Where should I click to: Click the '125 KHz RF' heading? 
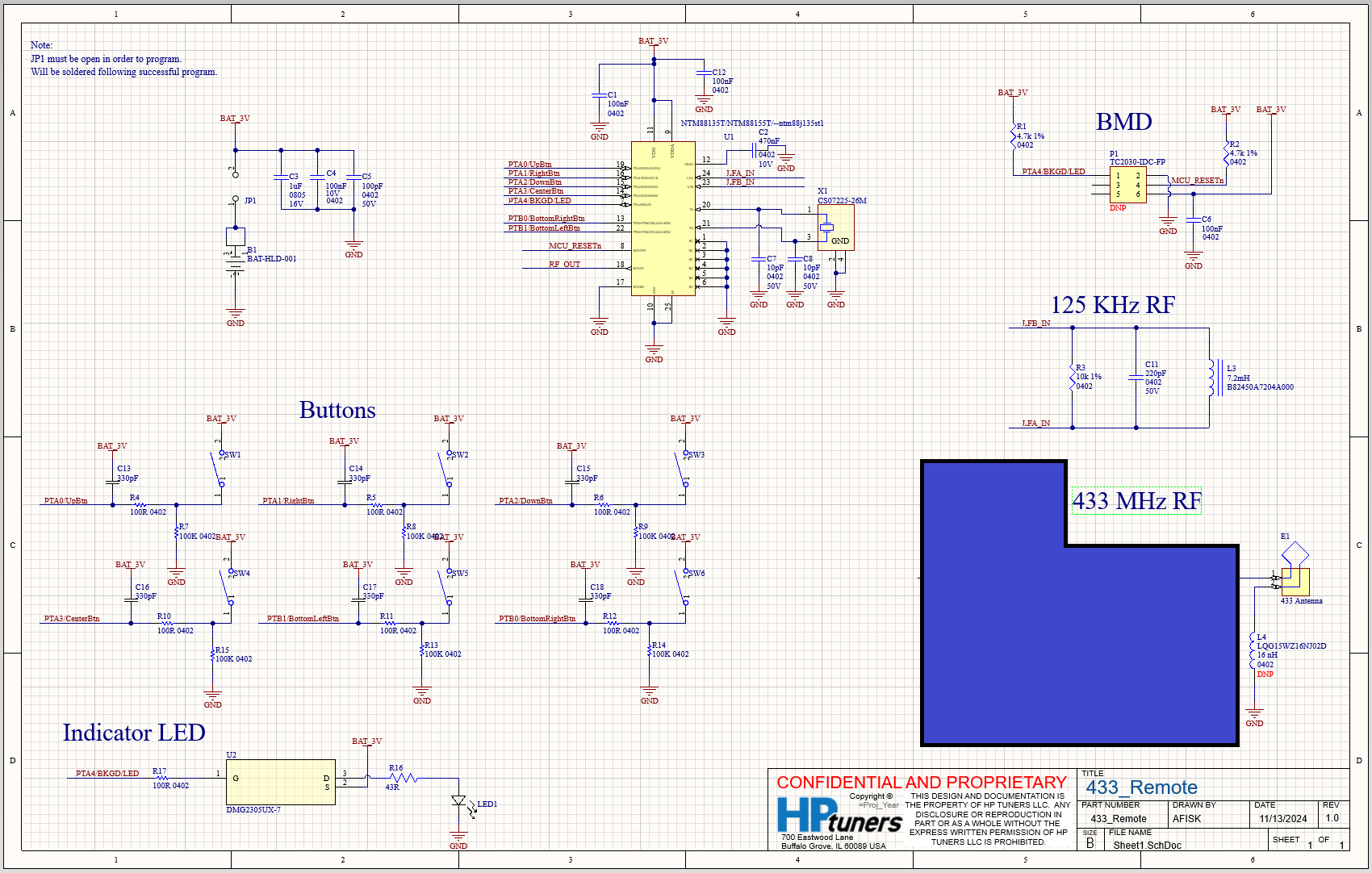point(1112,305)
